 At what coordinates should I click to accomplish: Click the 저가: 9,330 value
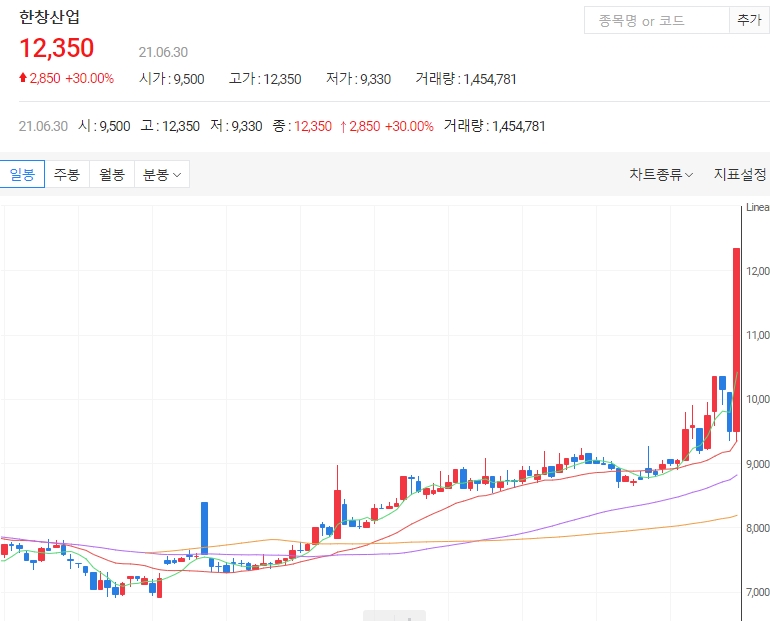point(358,79)
